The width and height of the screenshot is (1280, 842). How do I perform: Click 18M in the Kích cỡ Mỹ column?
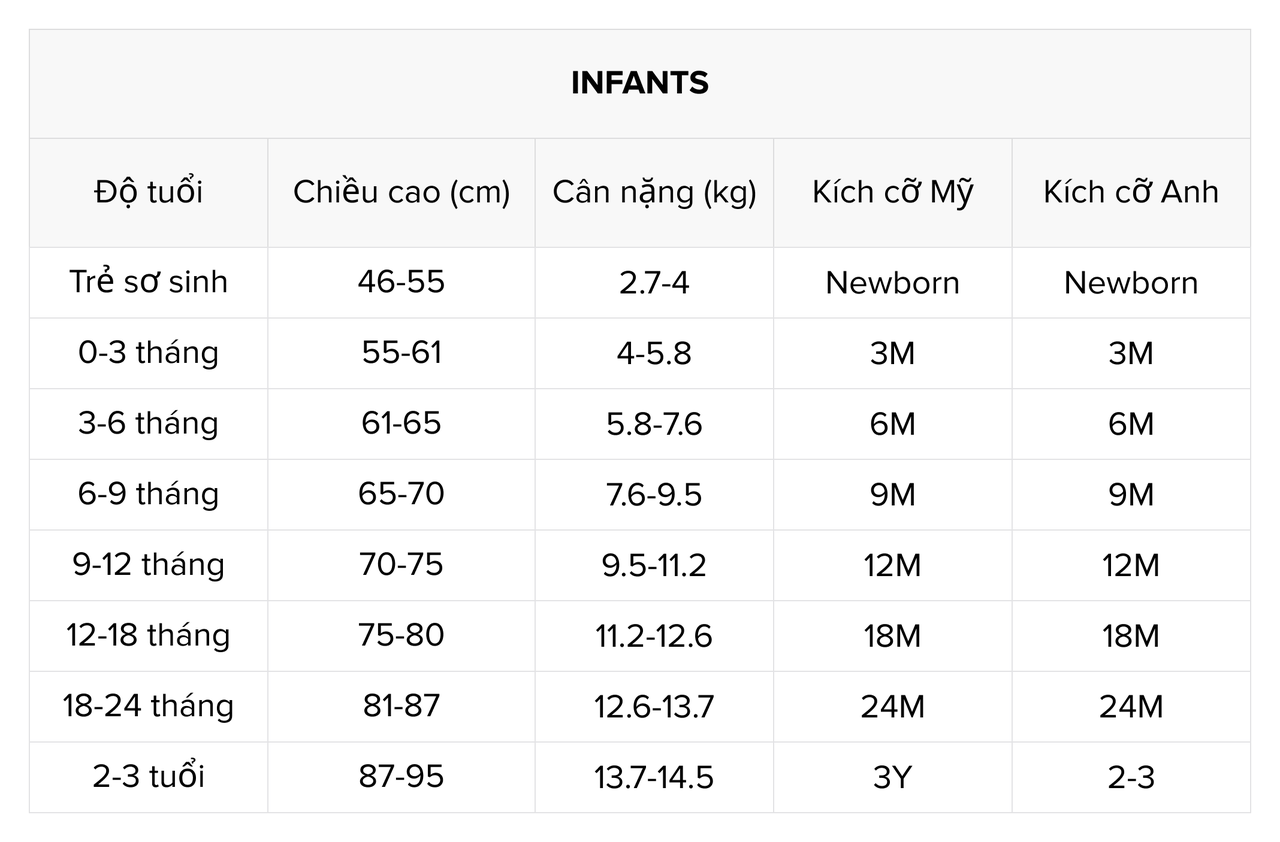pos(892,636)
